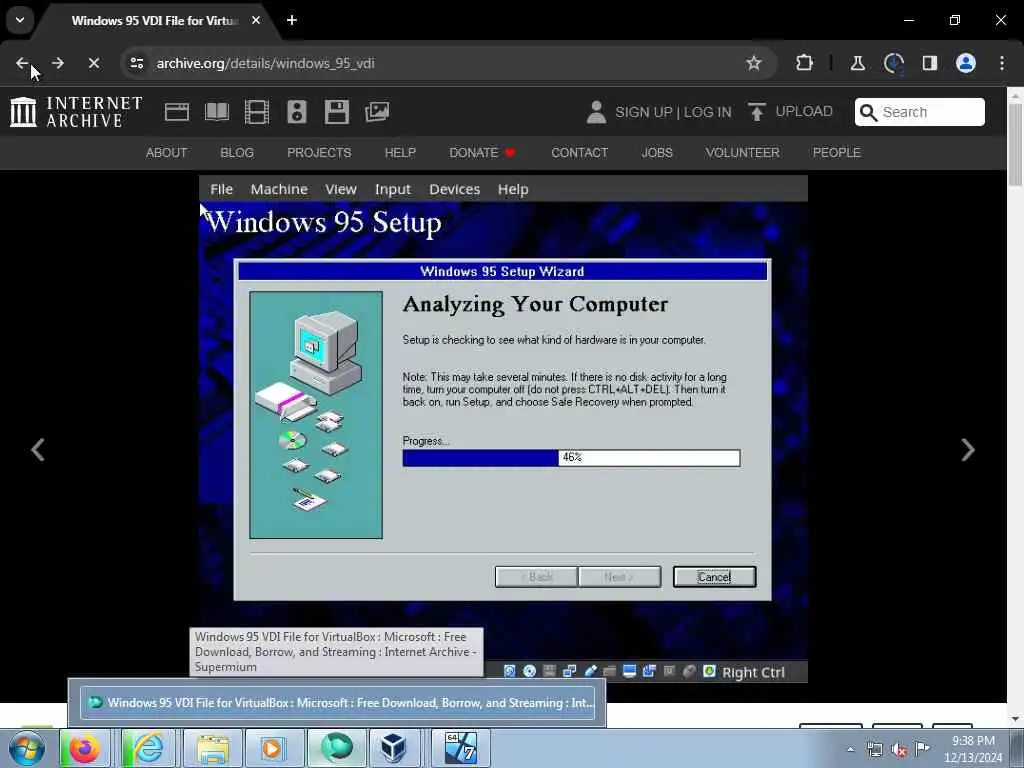Click LOG IN link
This screenshot has width=1024, height=768.
click(x=707, y=112)
